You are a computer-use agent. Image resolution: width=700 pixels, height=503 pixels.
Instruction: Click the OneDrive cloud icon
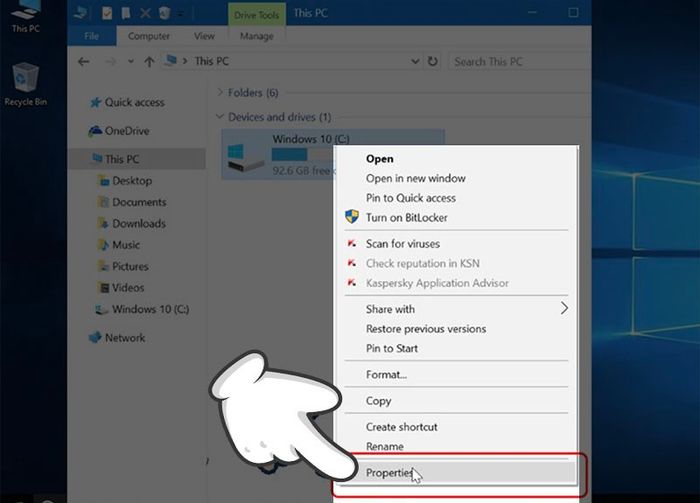point(95,131)
